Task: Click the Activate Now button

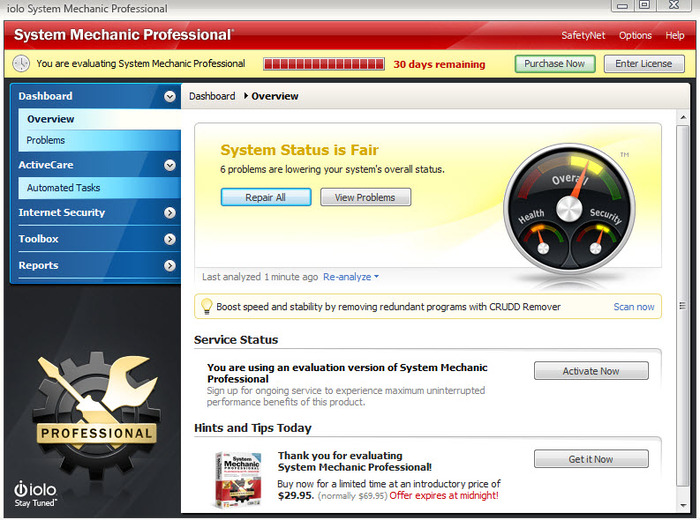Action: tap(591, 371)
